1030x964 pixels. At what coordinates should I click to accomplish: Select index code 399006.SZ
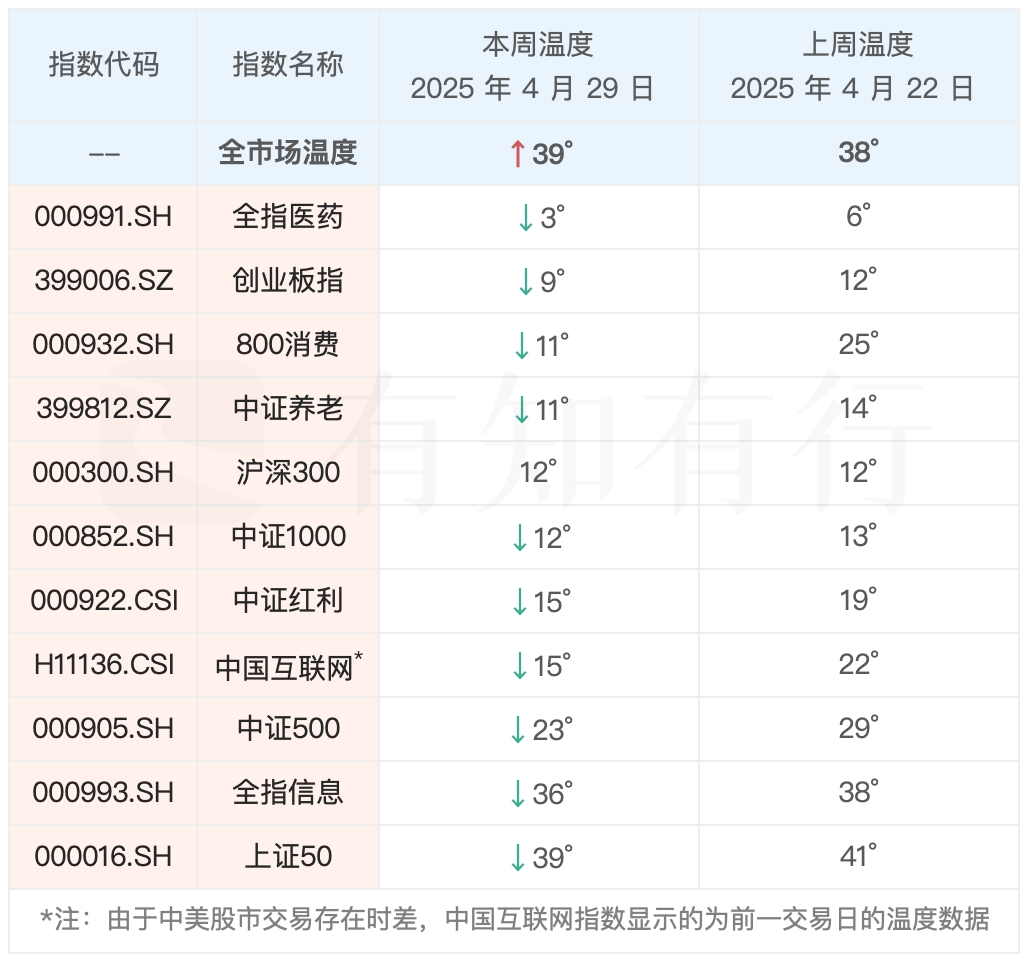pyautogui.click(x=103, y=280)
